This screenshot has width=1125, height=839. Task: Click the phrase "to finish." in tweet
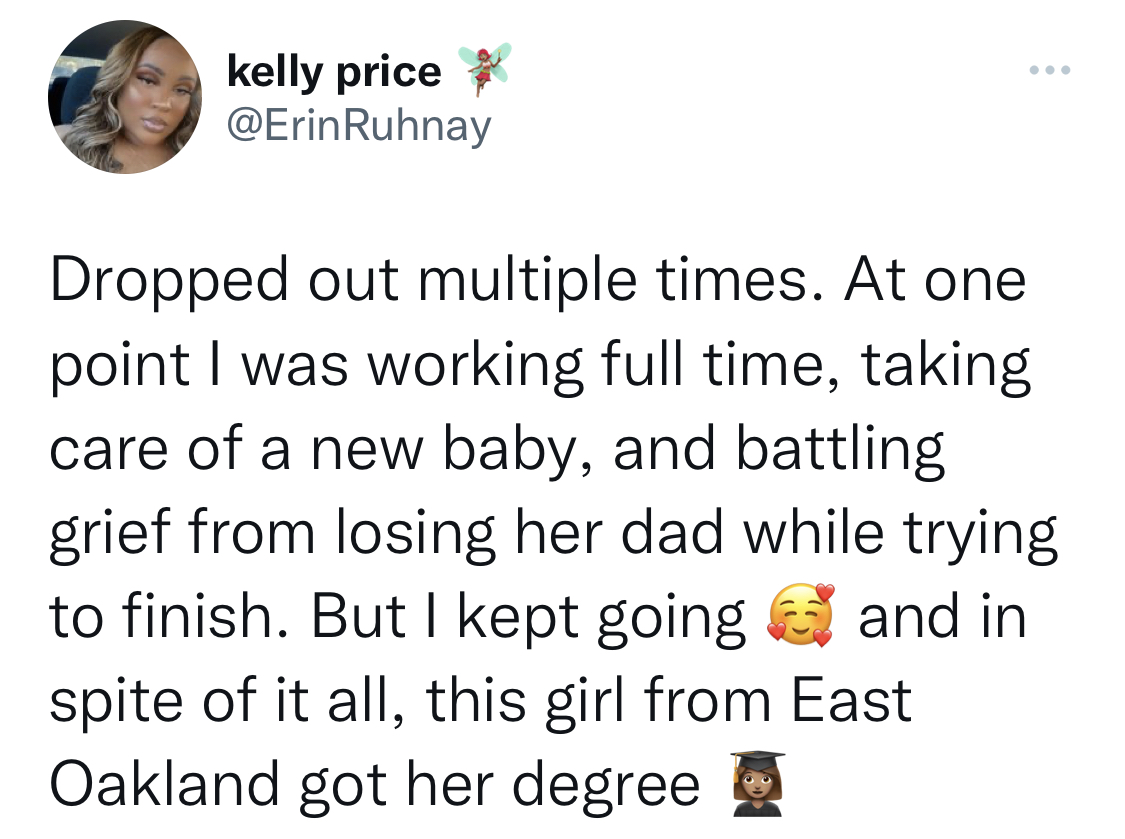pos(170,616)
